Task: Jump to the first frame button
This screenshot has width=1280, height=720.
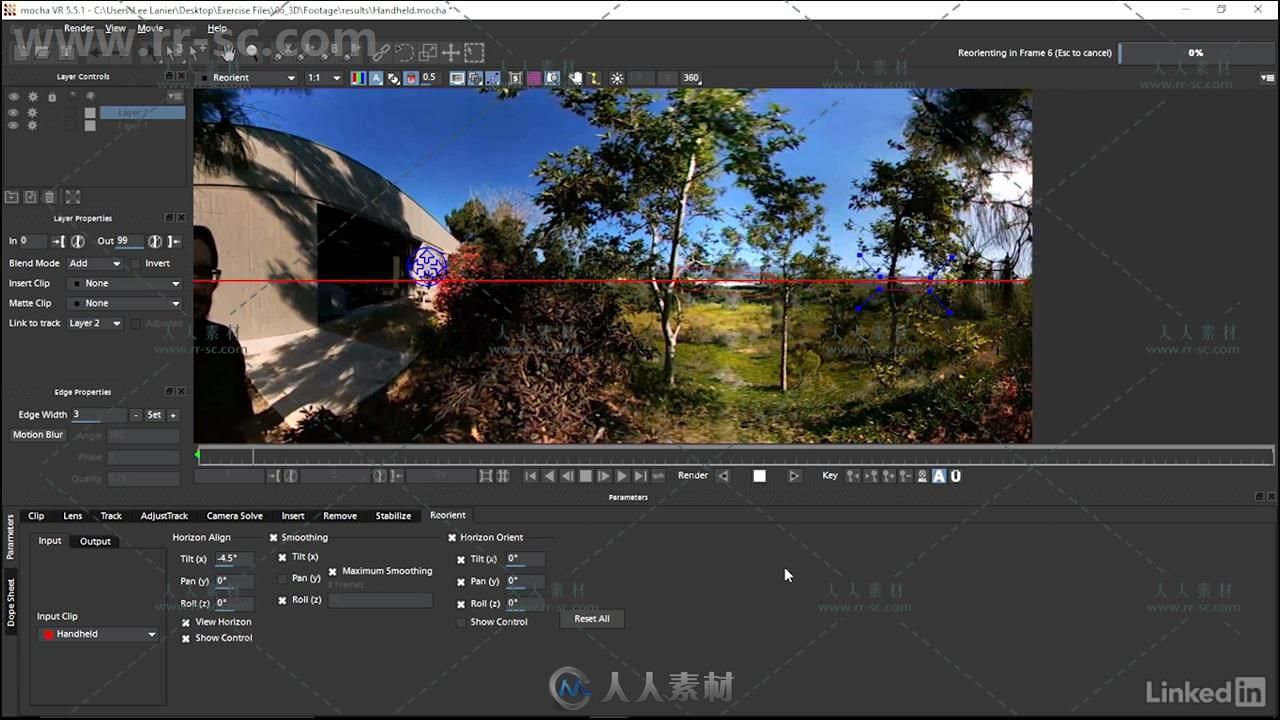Action: (531, 476)
